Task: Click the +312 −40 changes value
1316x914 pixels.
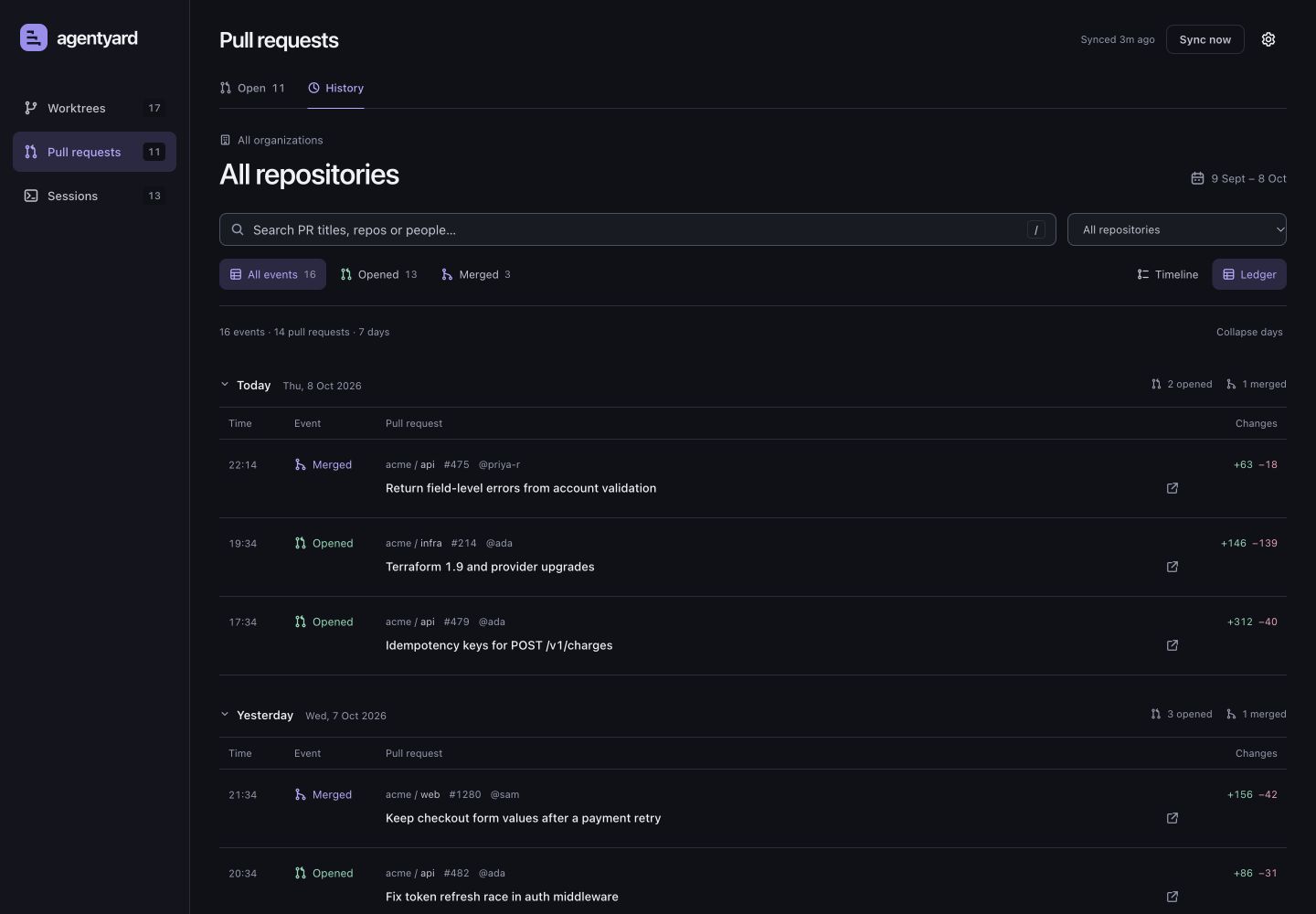Action: [x=1252, y=622]
